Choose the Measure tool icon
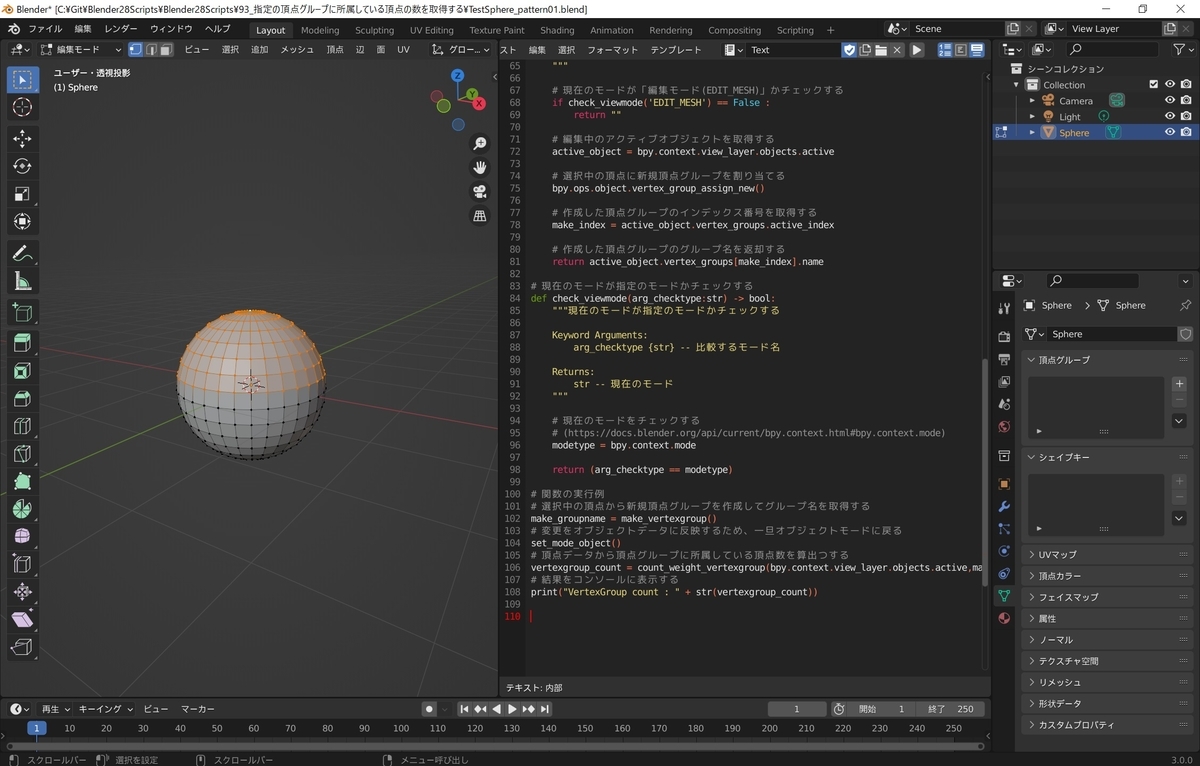The width and height of the screenshot is (1200, 766). (x=22, y=281)
